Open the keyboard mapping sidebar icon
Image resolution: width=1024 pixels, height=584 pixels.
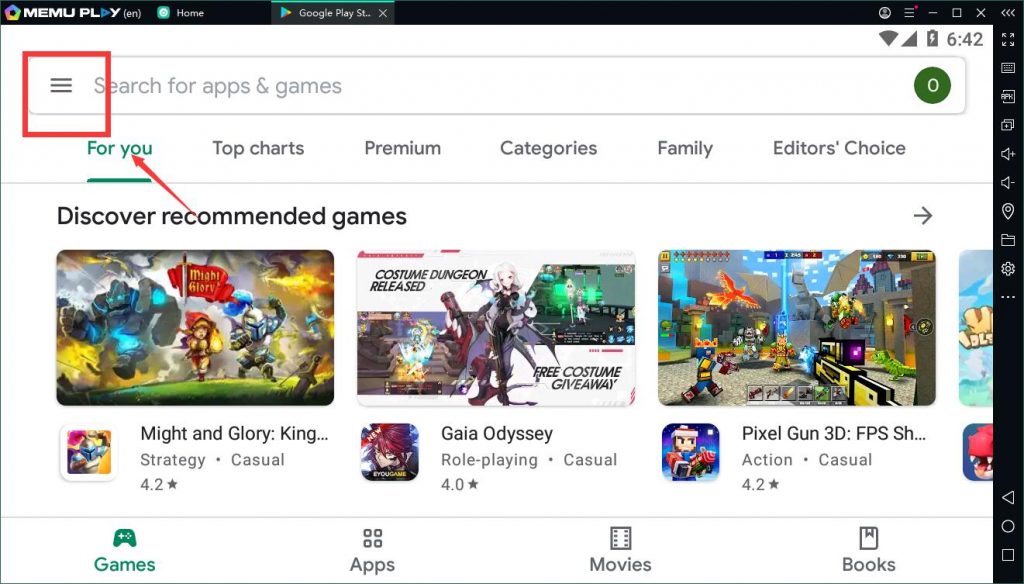1007,68
